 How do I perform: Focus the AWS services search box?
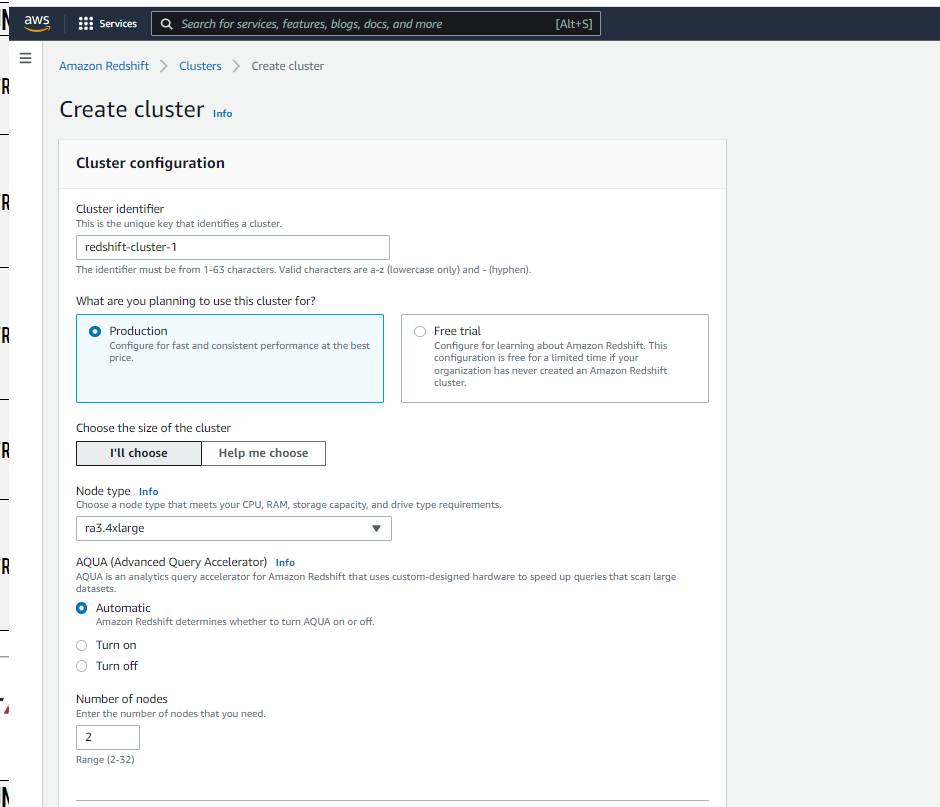pyautogui.click(x=376, y=24)
